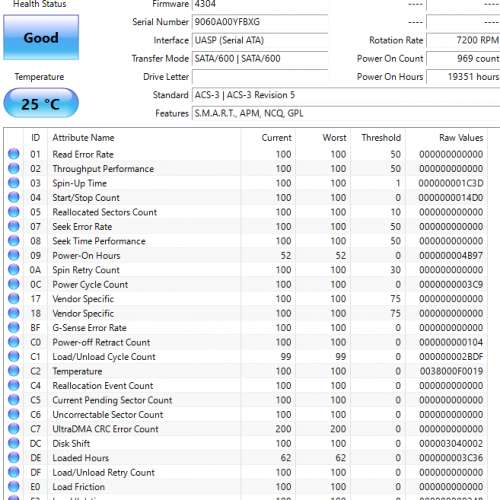500x500 pixels.
Task: Select the Disk Shift attribute name
Action: pyautogui.click(x=71, y=443)
